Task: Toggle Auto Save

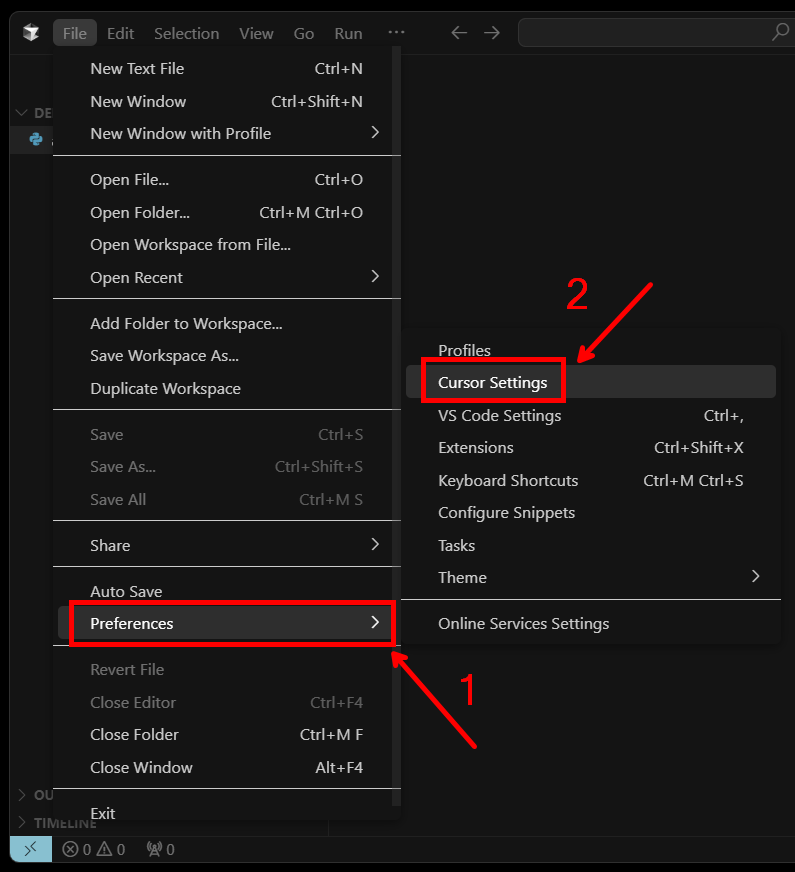Action: 226,591
